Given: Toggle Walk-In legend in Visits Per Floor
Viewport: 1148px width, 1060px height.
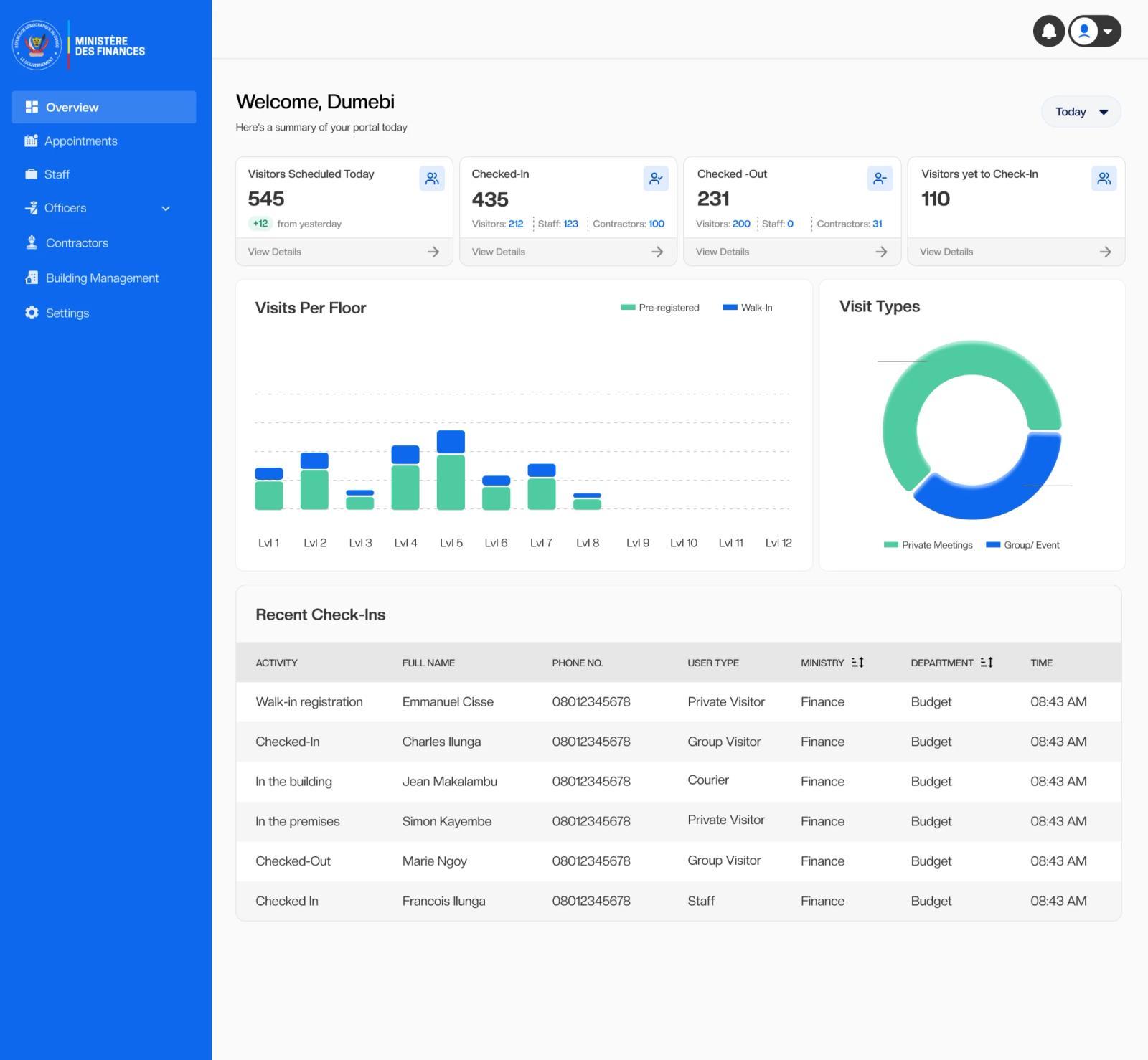Looking at the screenshot, I should 748,308.
